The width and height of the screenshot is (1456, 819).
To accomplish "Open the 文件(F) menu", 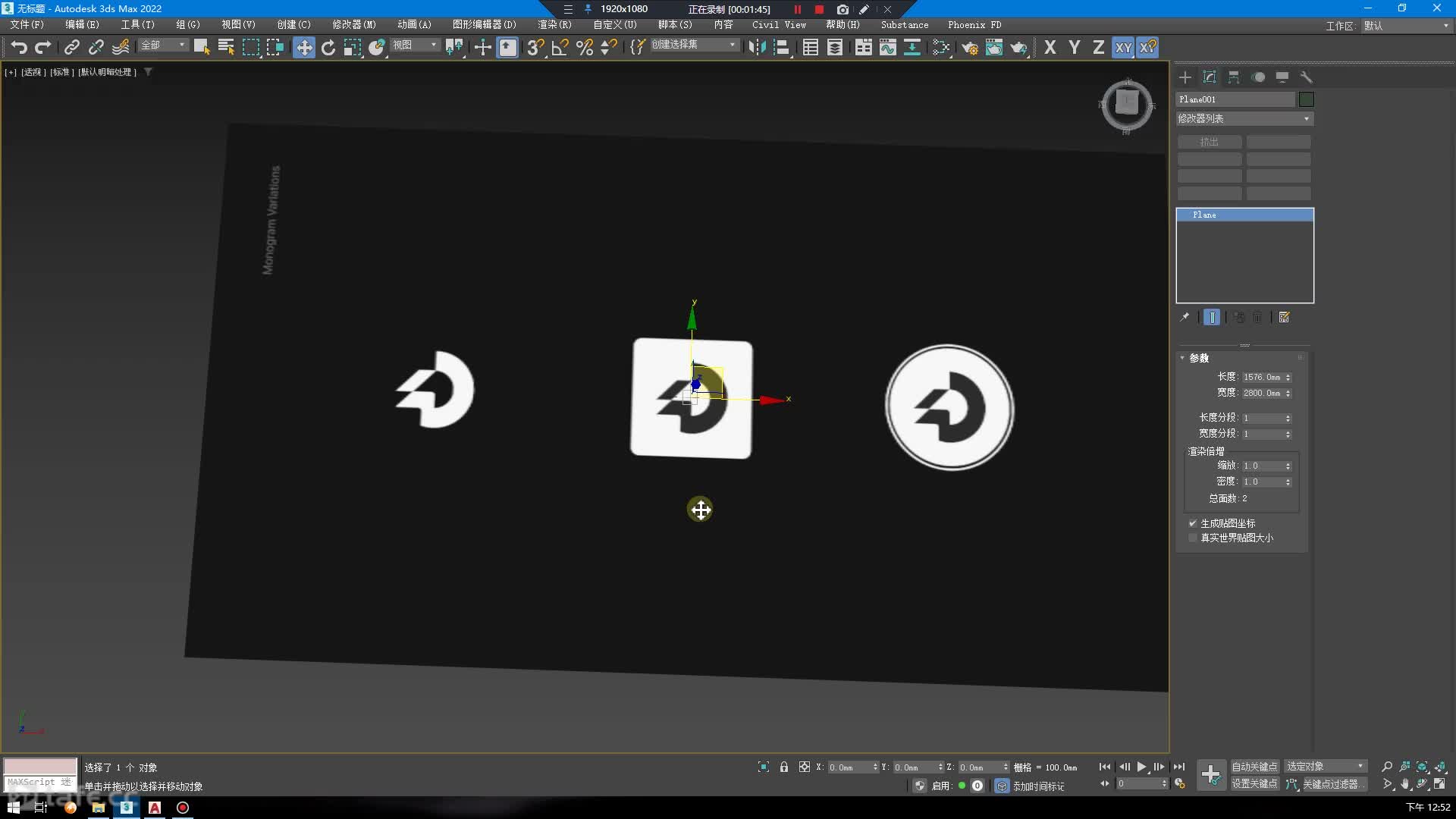I will pos(27,25).
